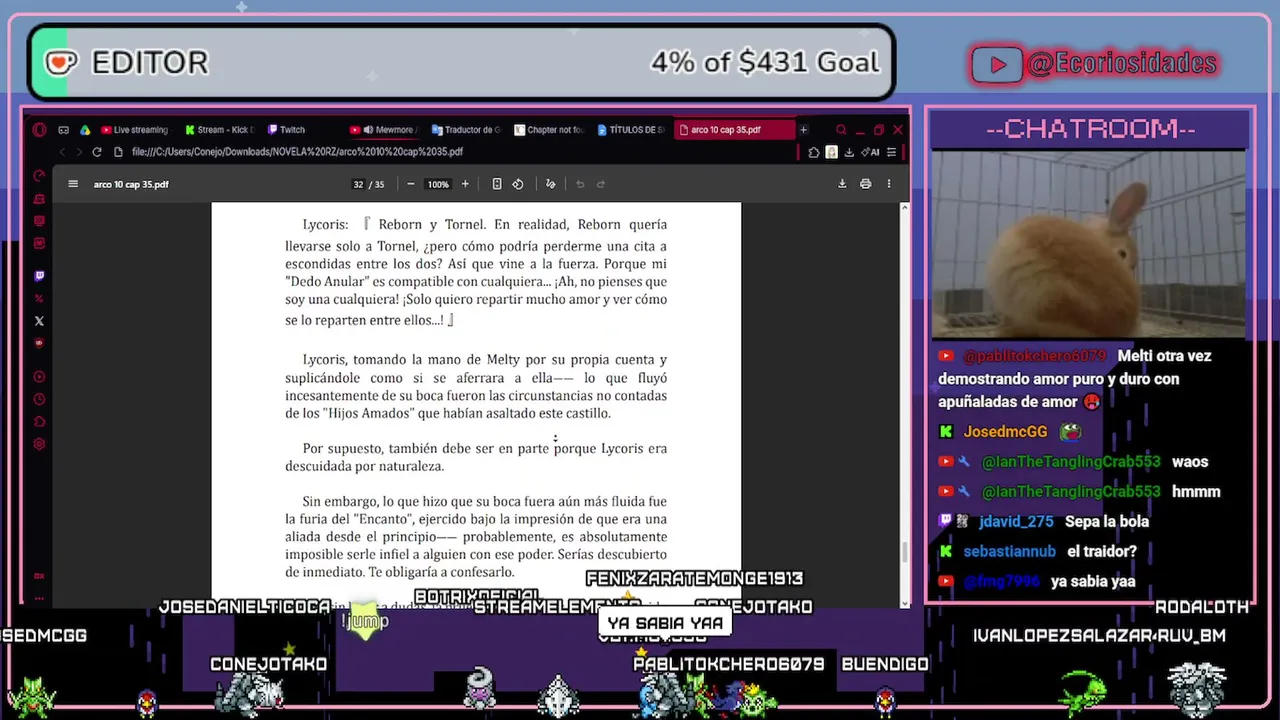
Task: Open extensions from the sidebar cube icon
Action: click(x=39, y=422)
